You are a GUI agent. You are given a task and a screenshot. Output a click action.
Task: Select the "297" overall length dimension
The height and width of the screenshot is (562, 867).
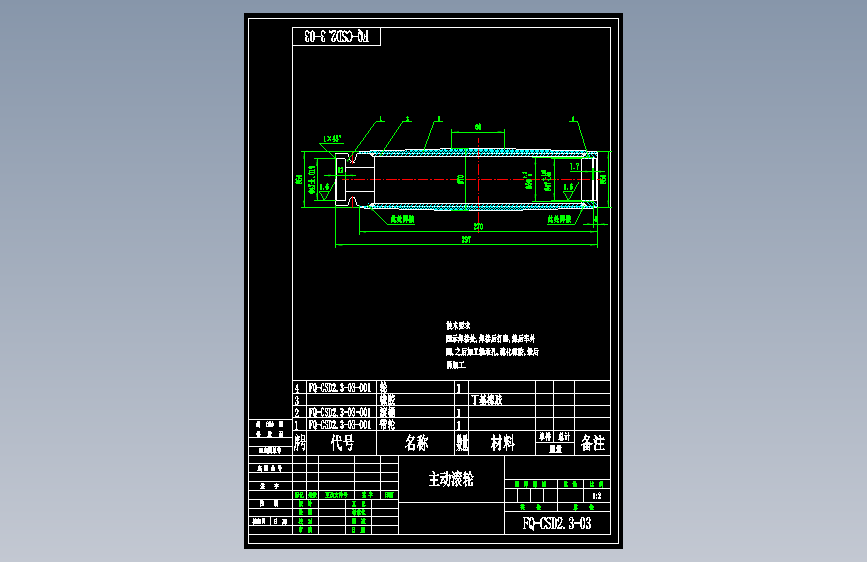point(466,240)
